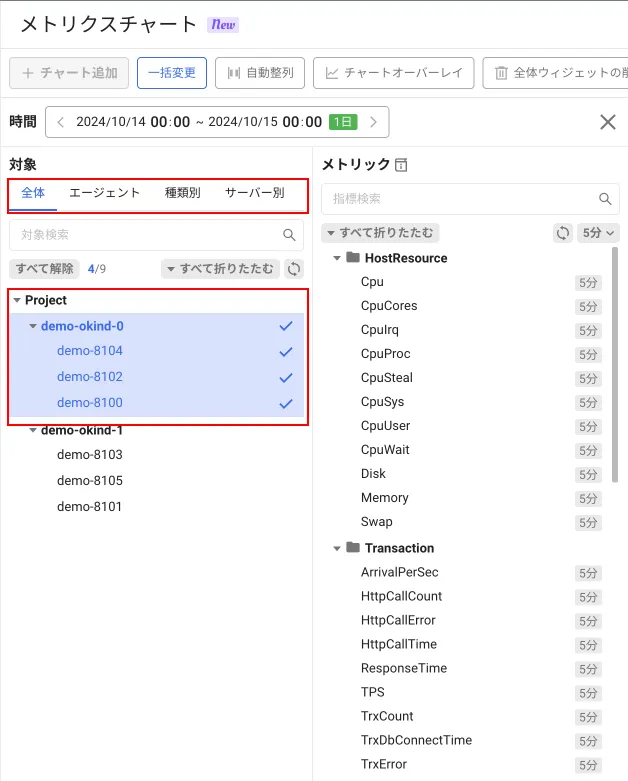Select the CpuSteal metric
This screenshot has height=781, width=628.
(386, 378)
